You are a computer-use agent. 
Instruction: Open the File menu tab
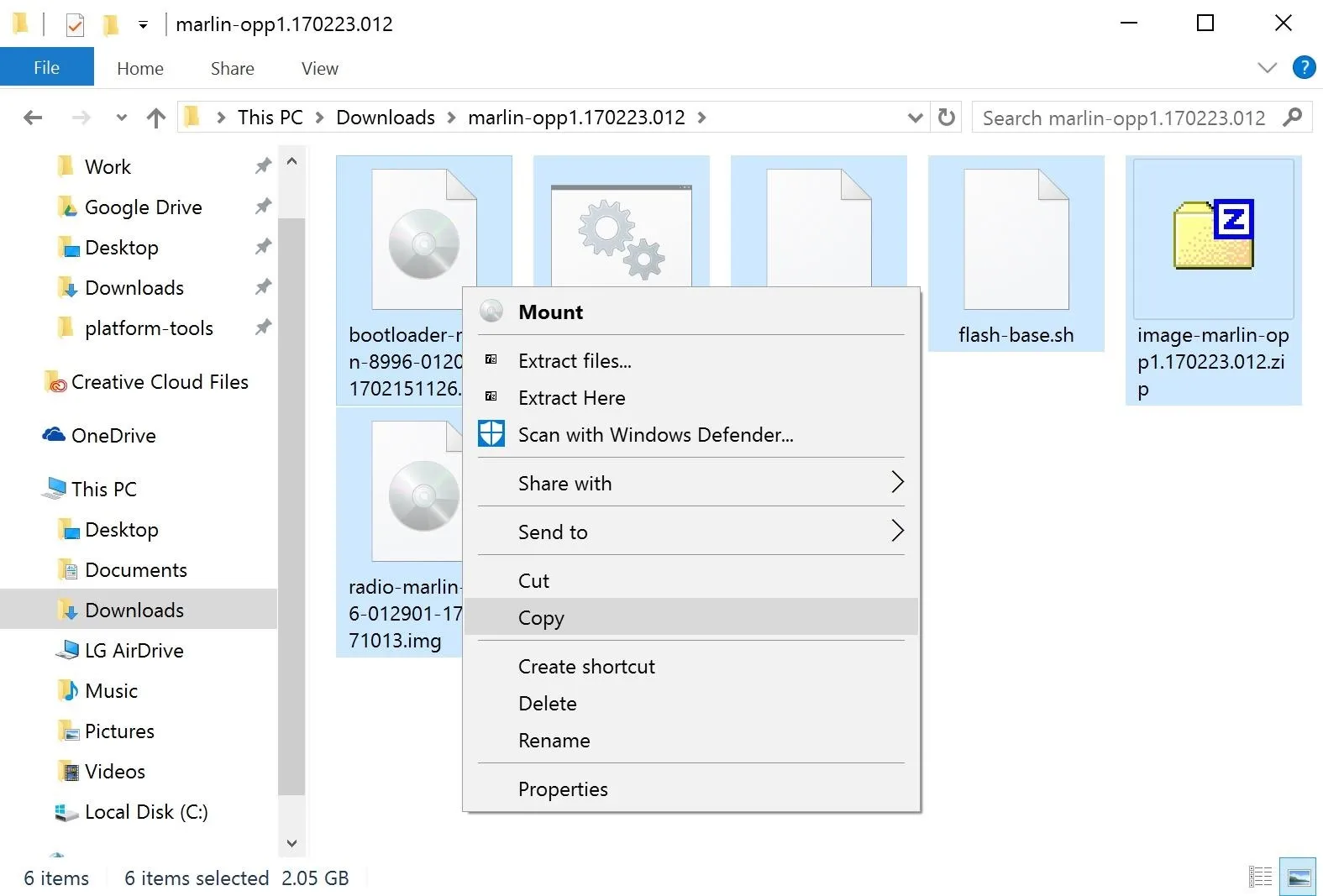(46, 67)
